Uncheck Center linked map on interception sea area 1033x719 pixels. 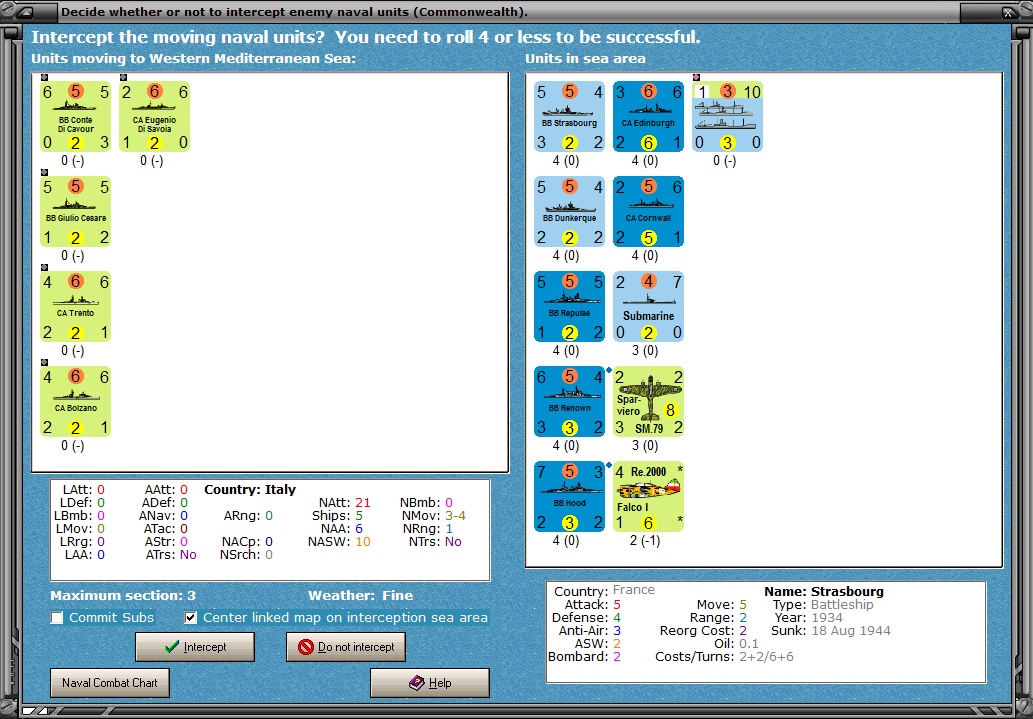pyautogui.click(x=190, y=618)
